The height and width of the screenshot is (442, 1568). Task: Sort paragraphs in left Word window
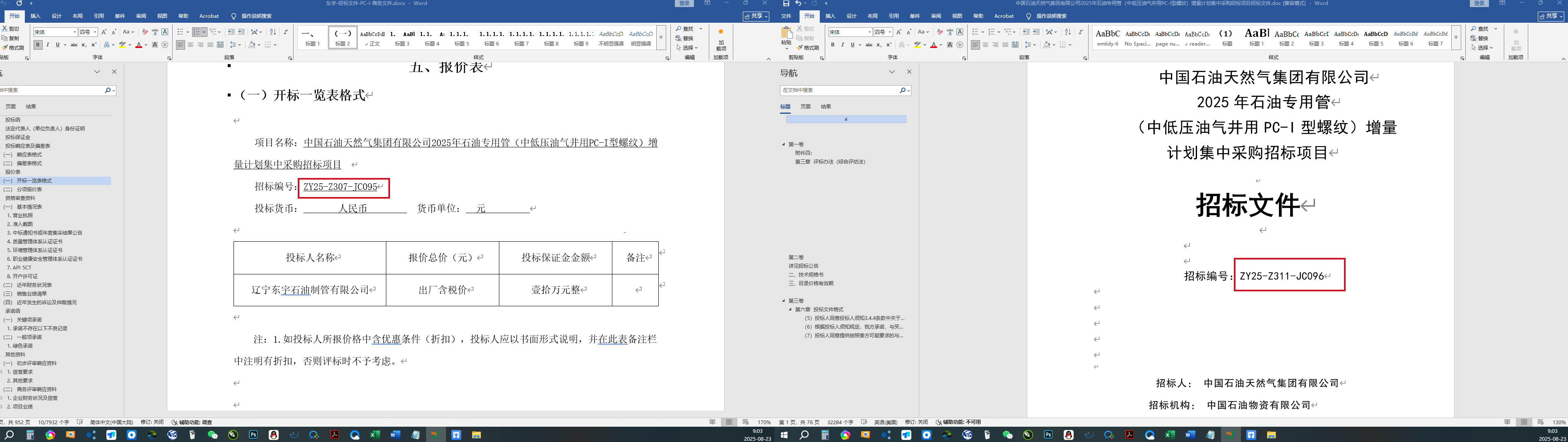273,31
